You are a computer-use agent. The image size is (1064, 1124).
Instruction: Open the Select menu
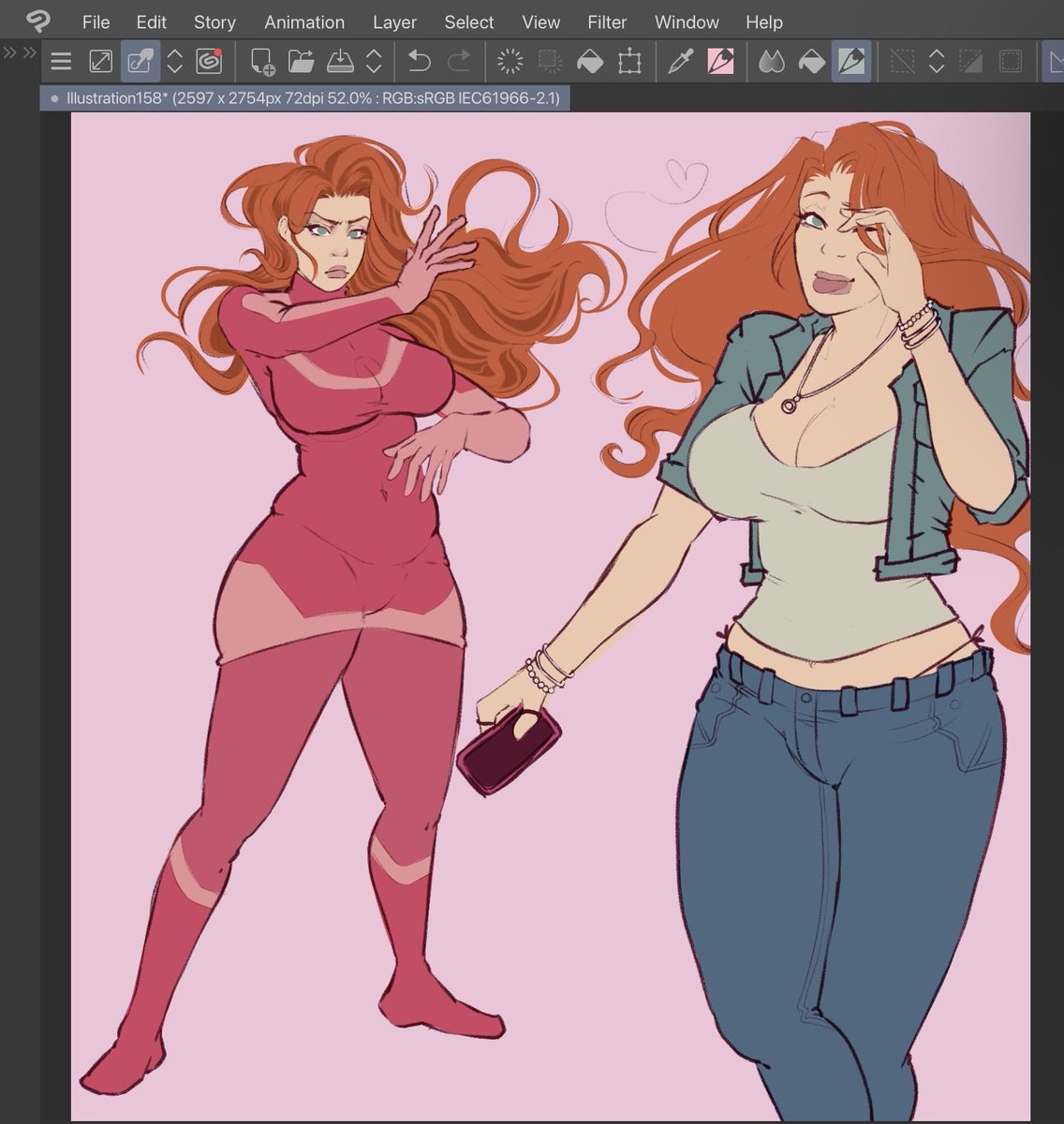469,22
